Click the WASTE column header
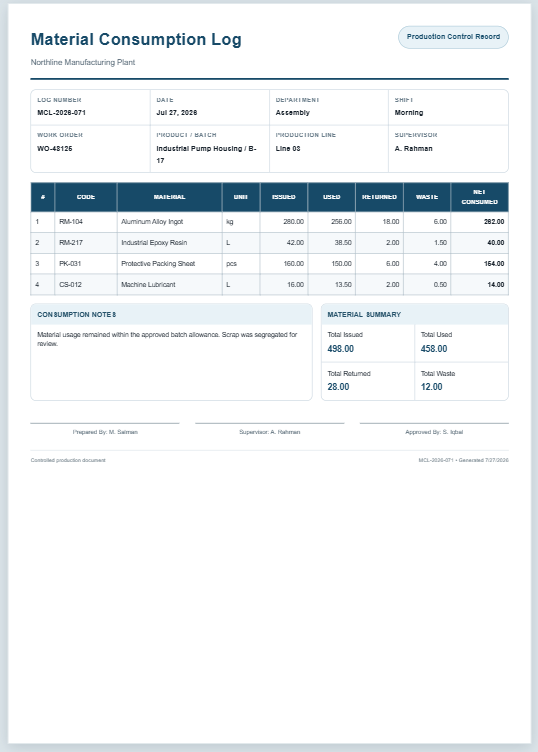 (427, 197)
